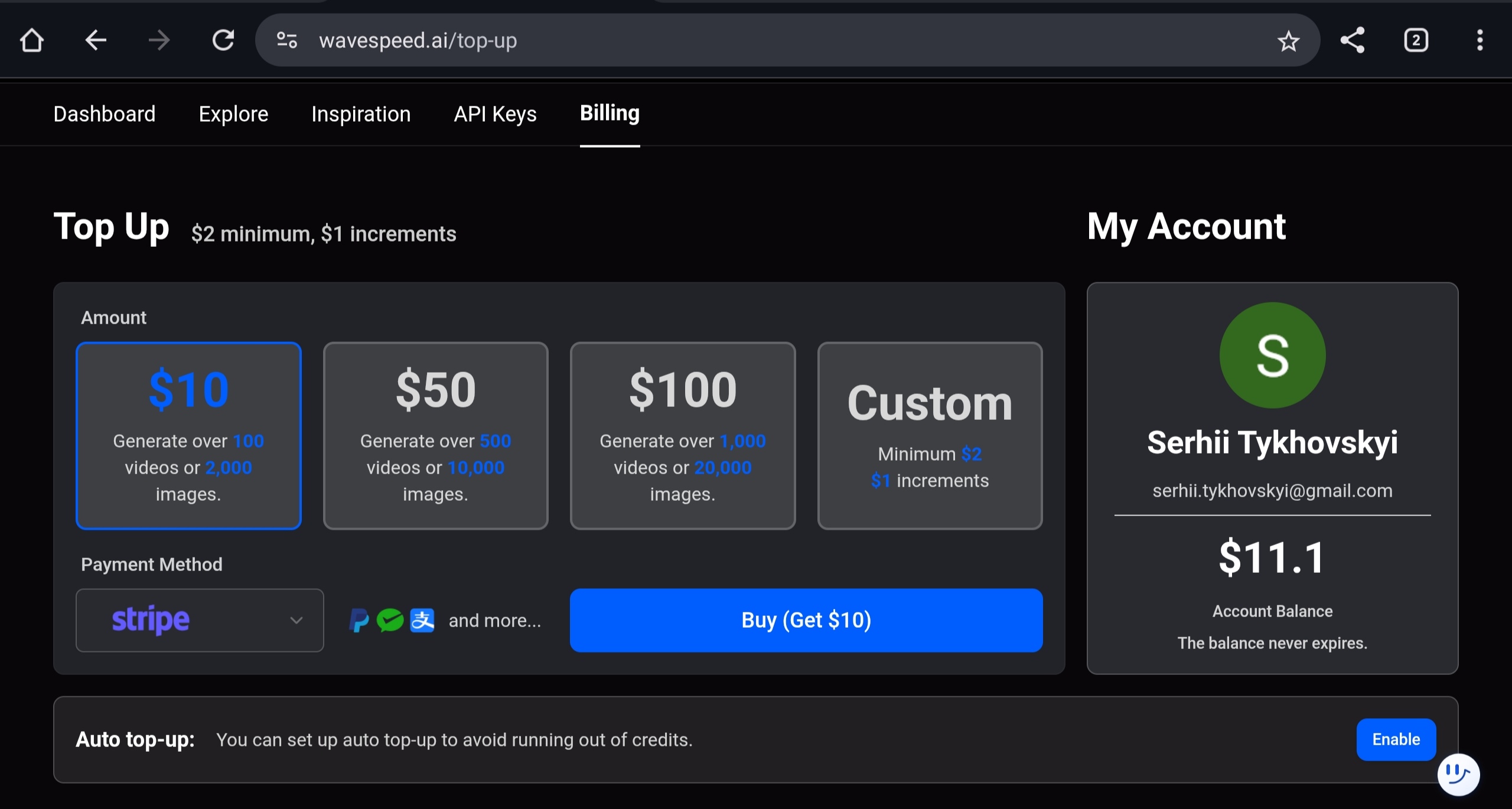Go to browser home page
This screenshot has height=809, width=1512.
(32, 41)
